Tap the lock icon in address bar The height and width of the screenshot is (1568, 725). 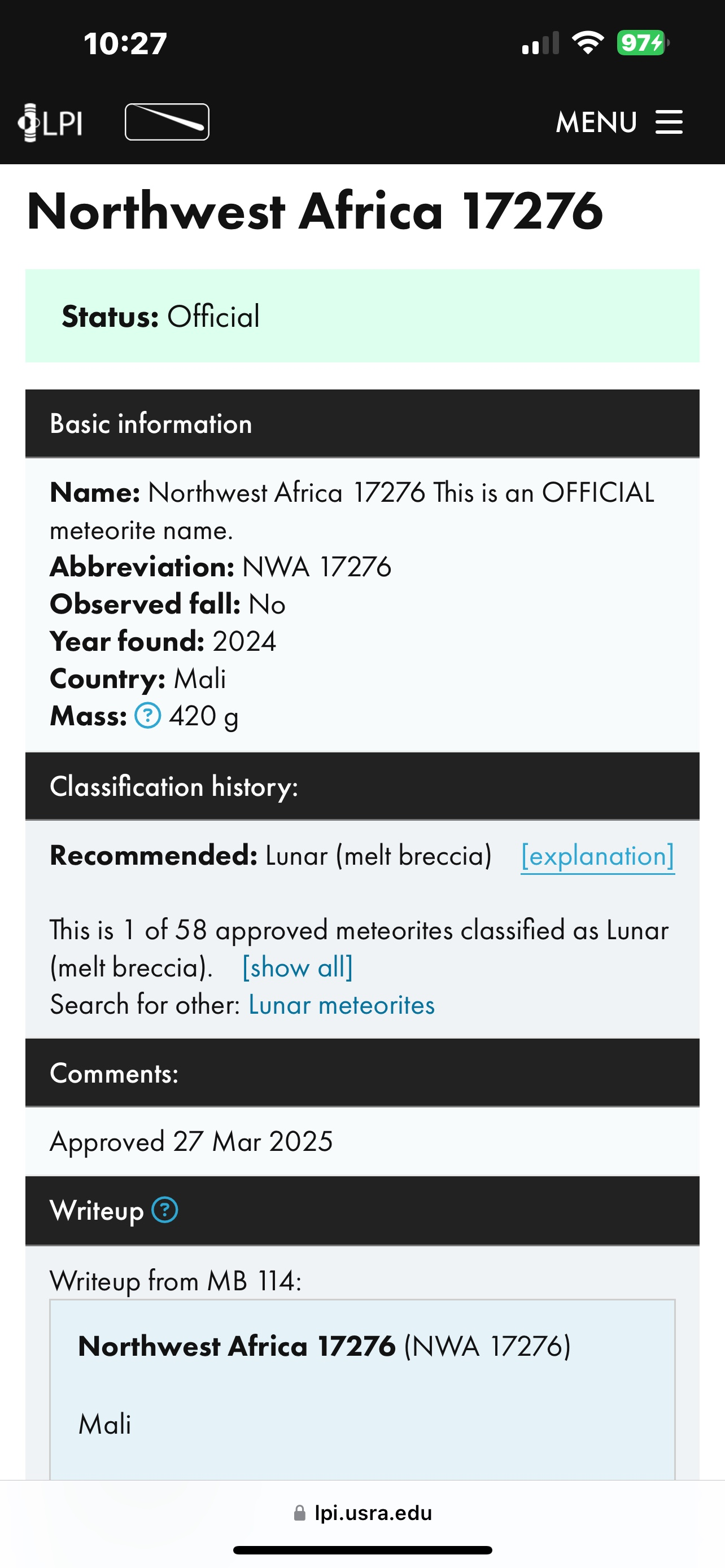(299, 1513)
